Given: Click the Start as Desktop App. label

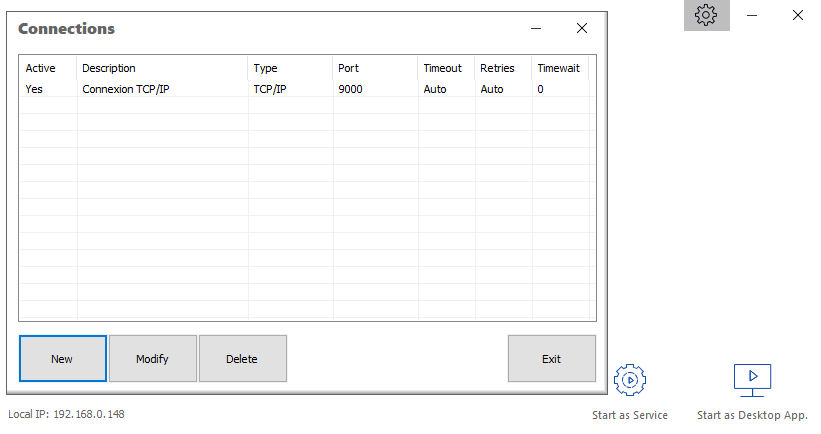Looking at the screenshot, I should pos(752,415).
